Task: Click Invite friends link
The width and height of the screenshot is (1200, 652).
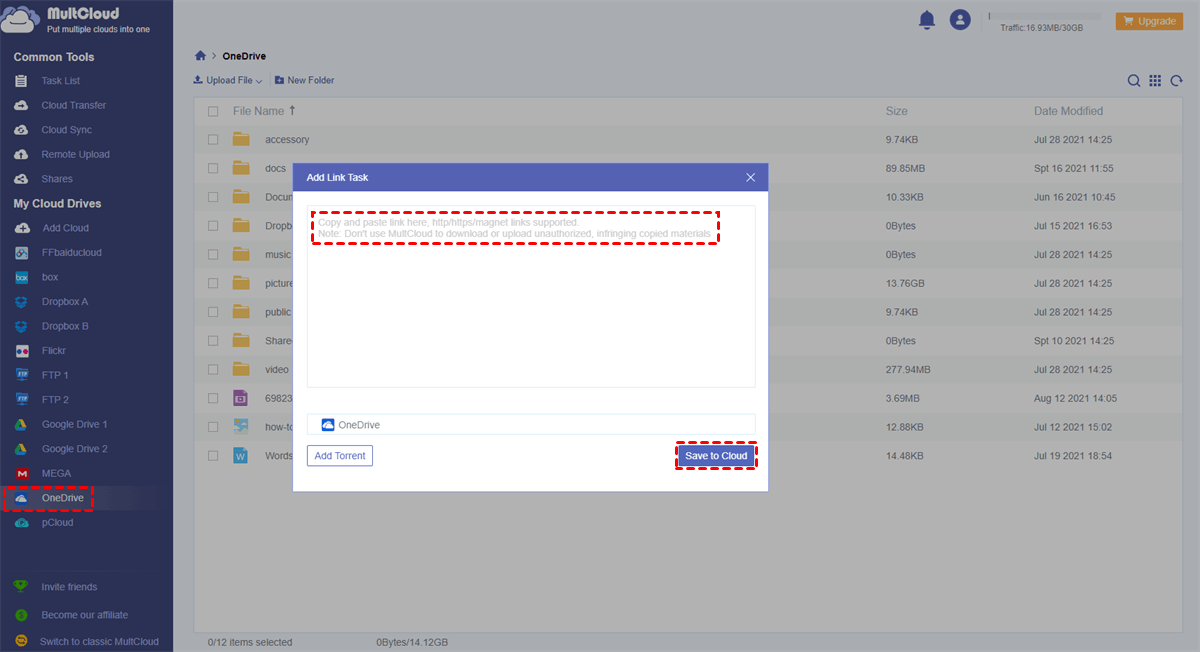Action: pos(69,587)
